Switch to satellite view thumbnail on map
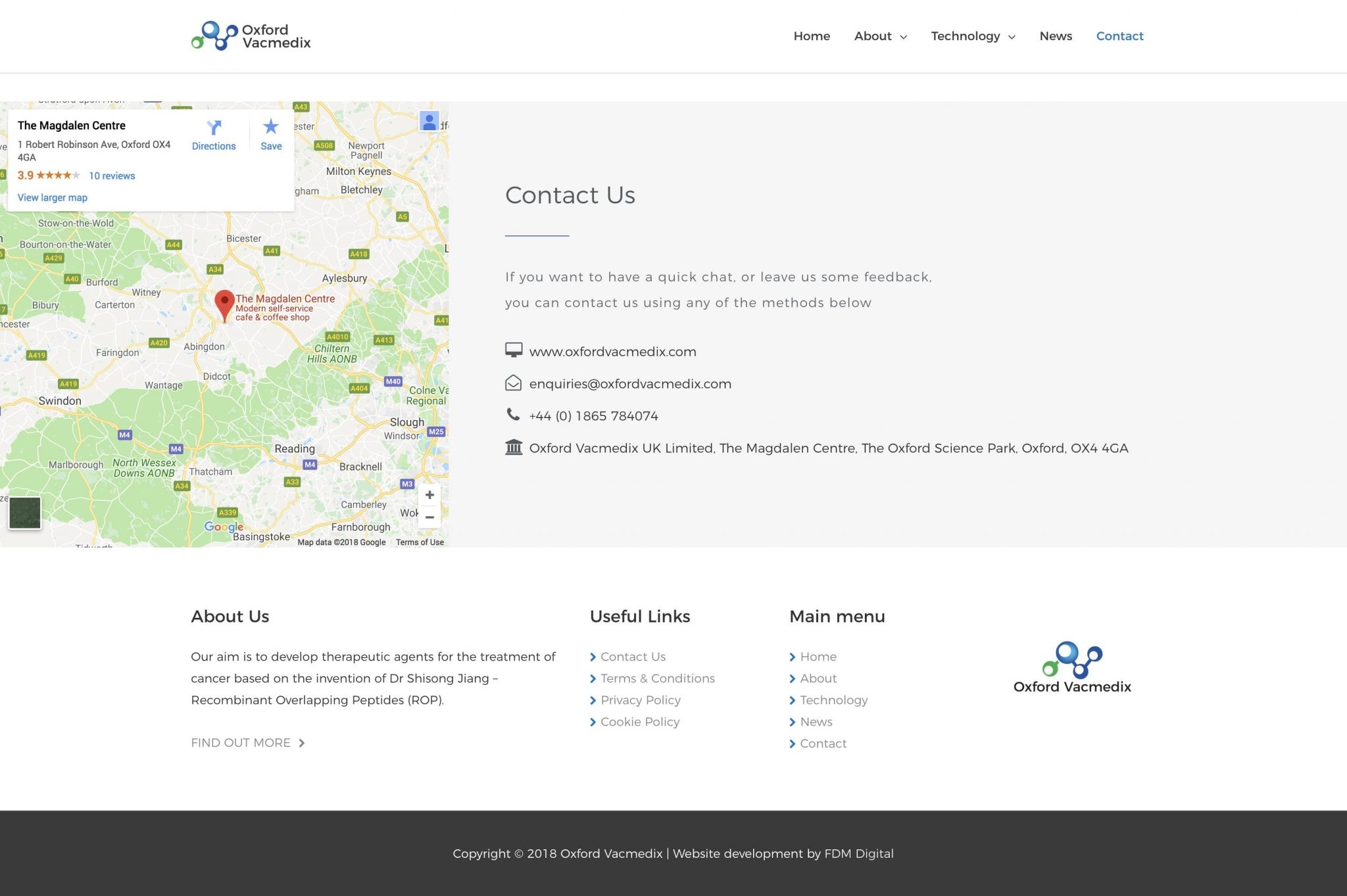This screenshot has width=1347, height=896. tap(25, 512)
